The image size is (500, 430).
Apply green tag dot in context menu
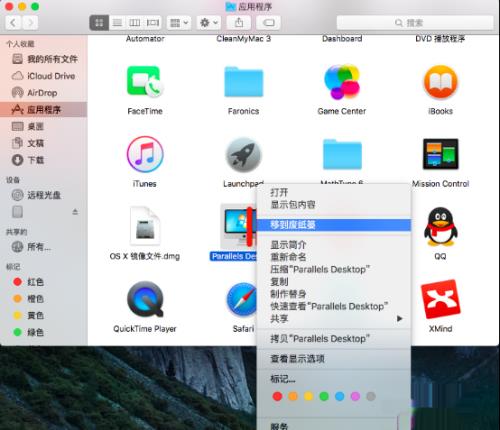tap(324, 396)
